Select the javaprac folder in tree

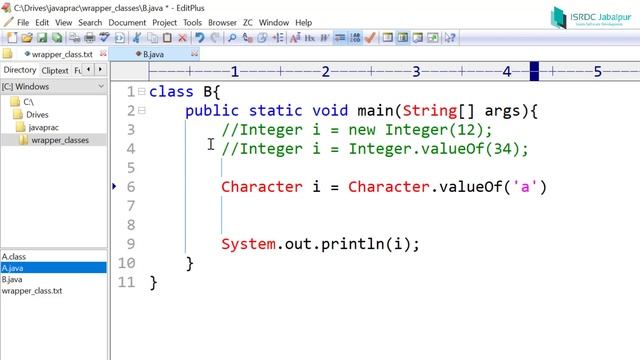coord(44,127)
